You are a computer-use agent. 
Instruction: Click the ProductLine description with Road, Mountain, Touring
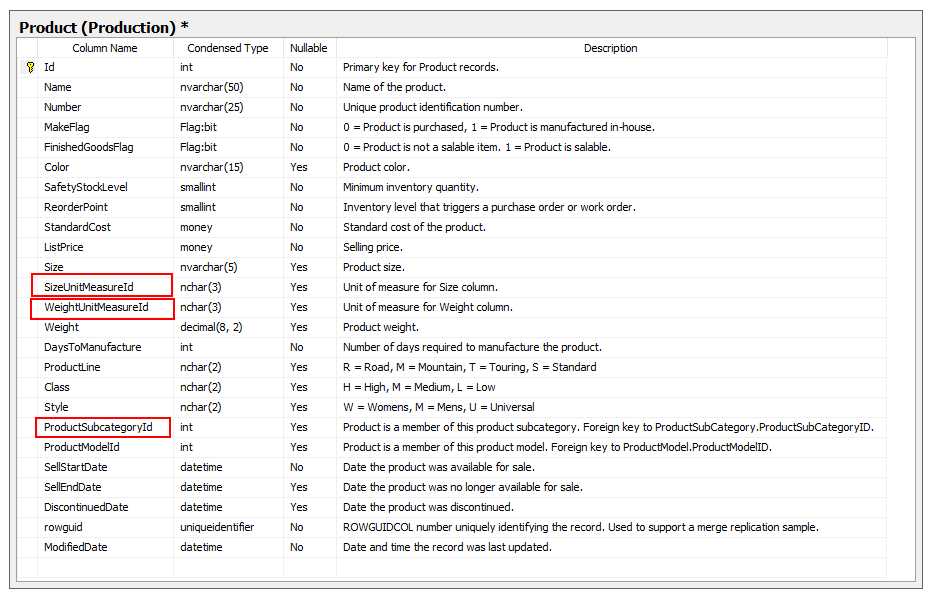tap(470, 367)
